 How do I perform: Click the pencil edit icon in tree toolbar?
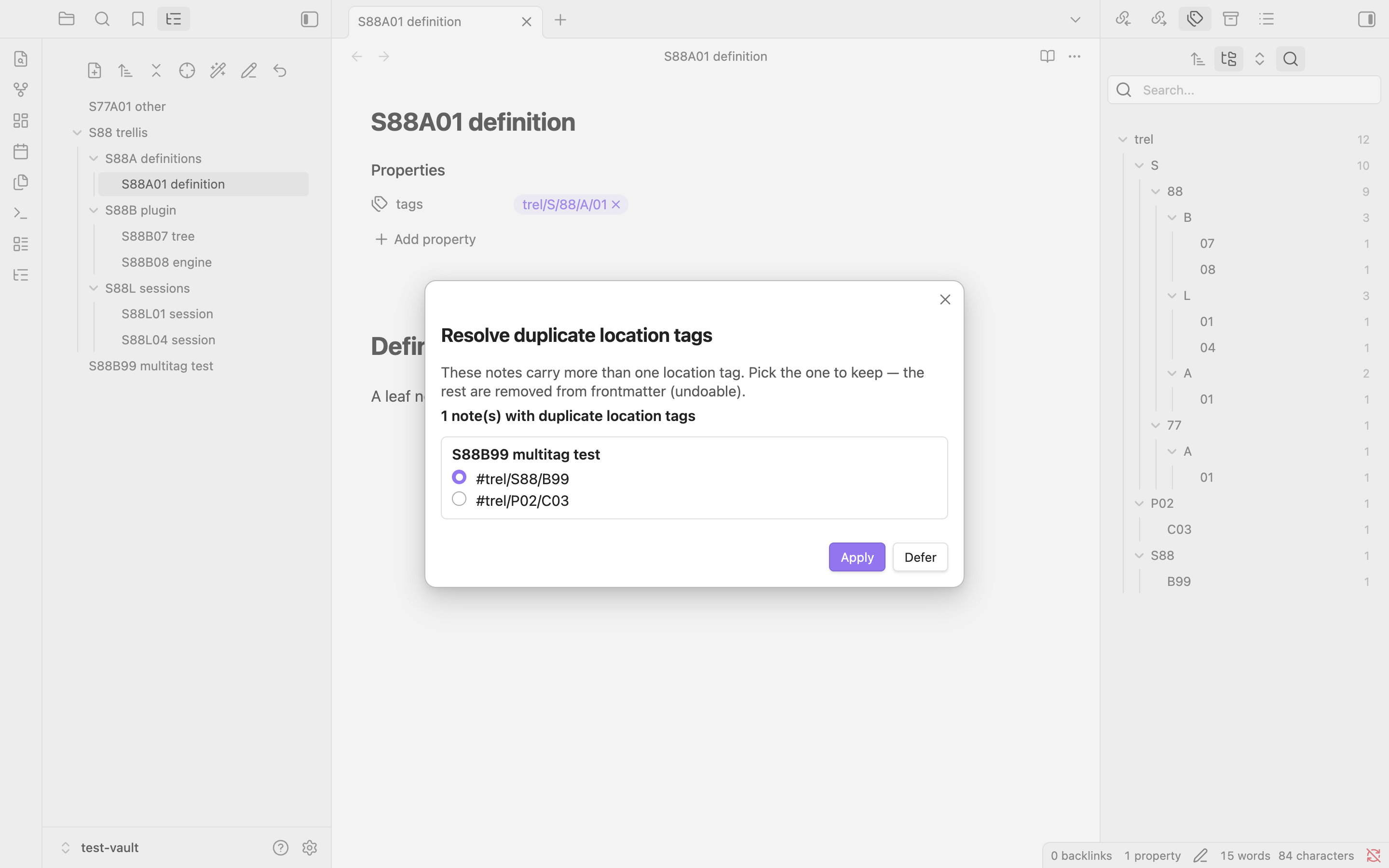(248, 70)
